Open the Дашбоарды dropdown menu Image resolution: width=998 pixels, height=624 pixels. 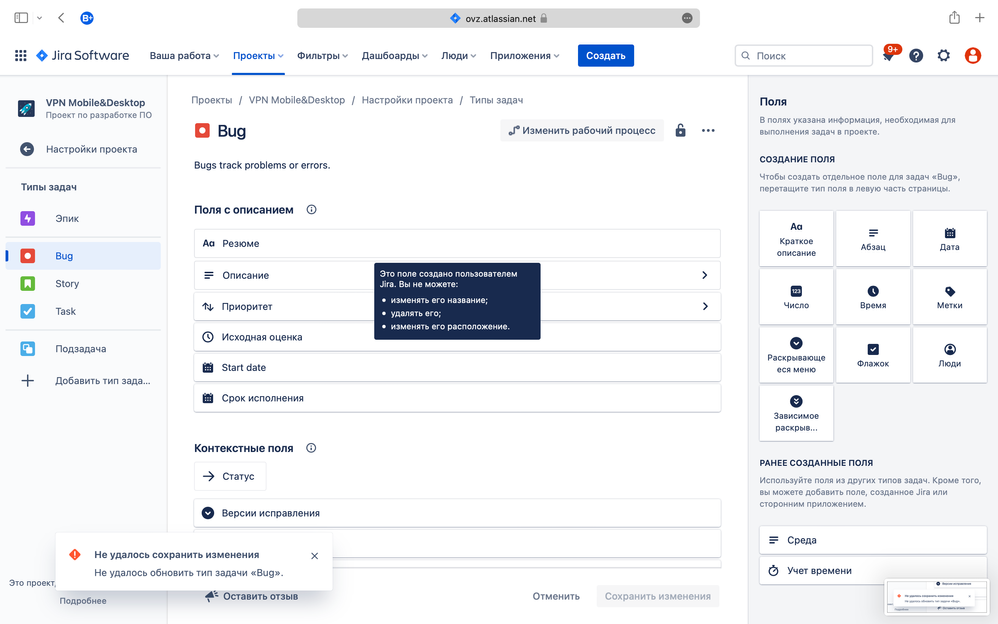tap(395, 55)
